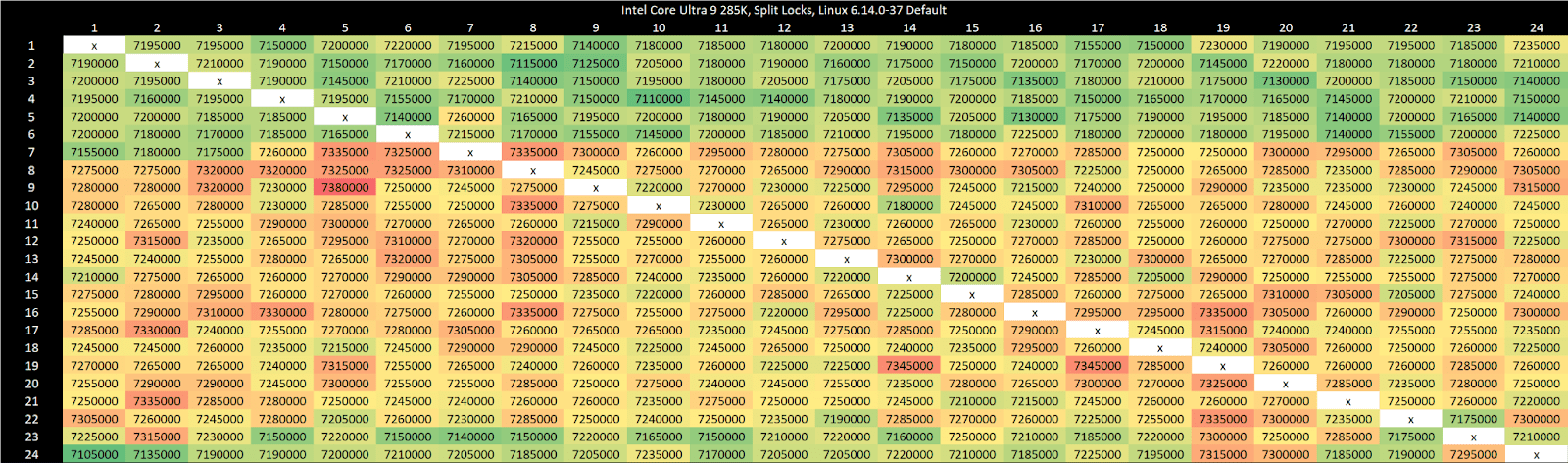
Task: Select 7235000 in row 1, column 24
Action: 1537,45
